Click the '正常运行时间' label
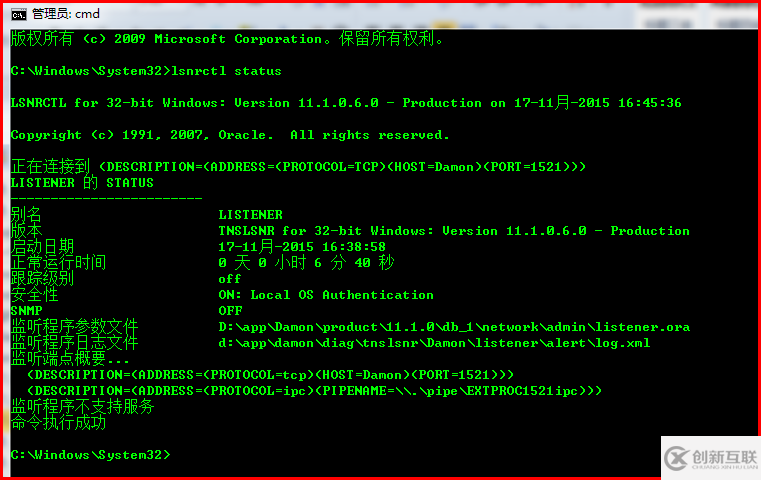 (x=58, y=263)
